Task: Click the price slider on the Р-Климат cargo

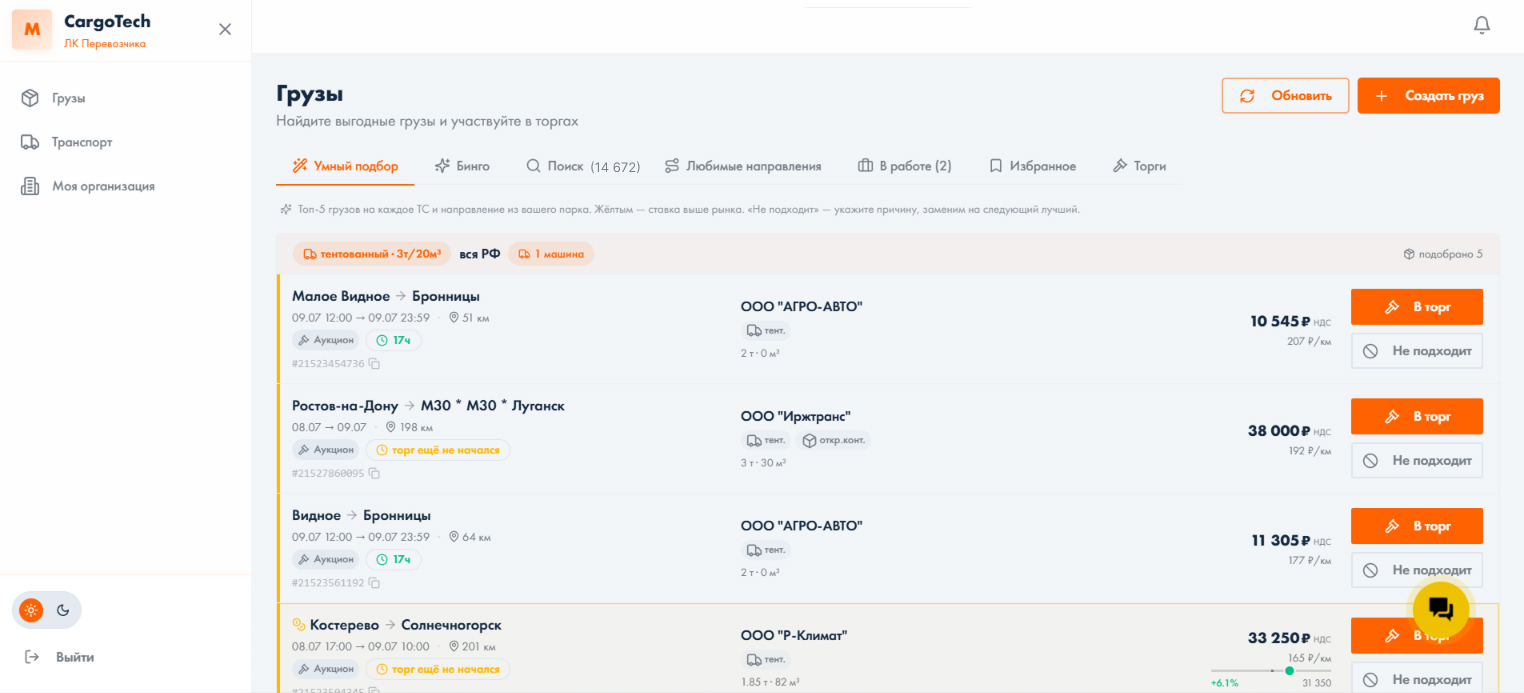Action: pos(1271,670)
